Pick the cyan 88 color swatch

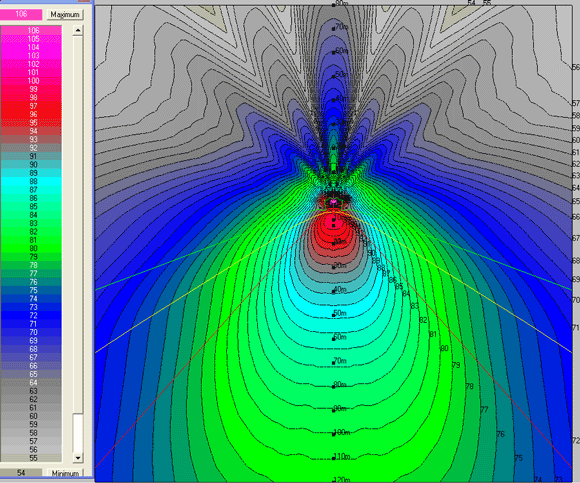(31, 181)
